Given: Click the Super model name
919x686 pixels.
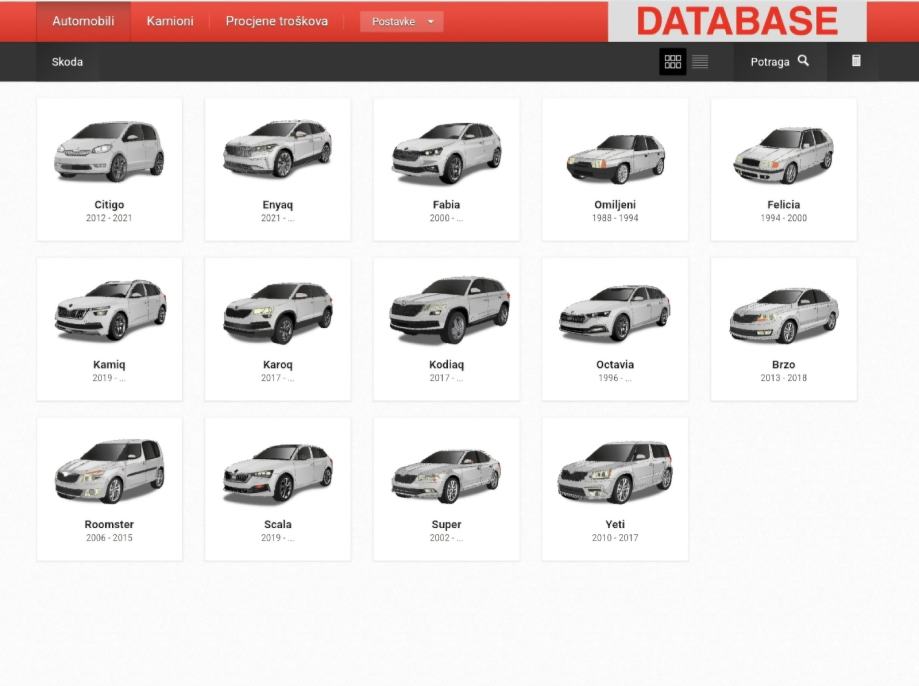Looking at the screenshot, I should [x=447, y=524].
